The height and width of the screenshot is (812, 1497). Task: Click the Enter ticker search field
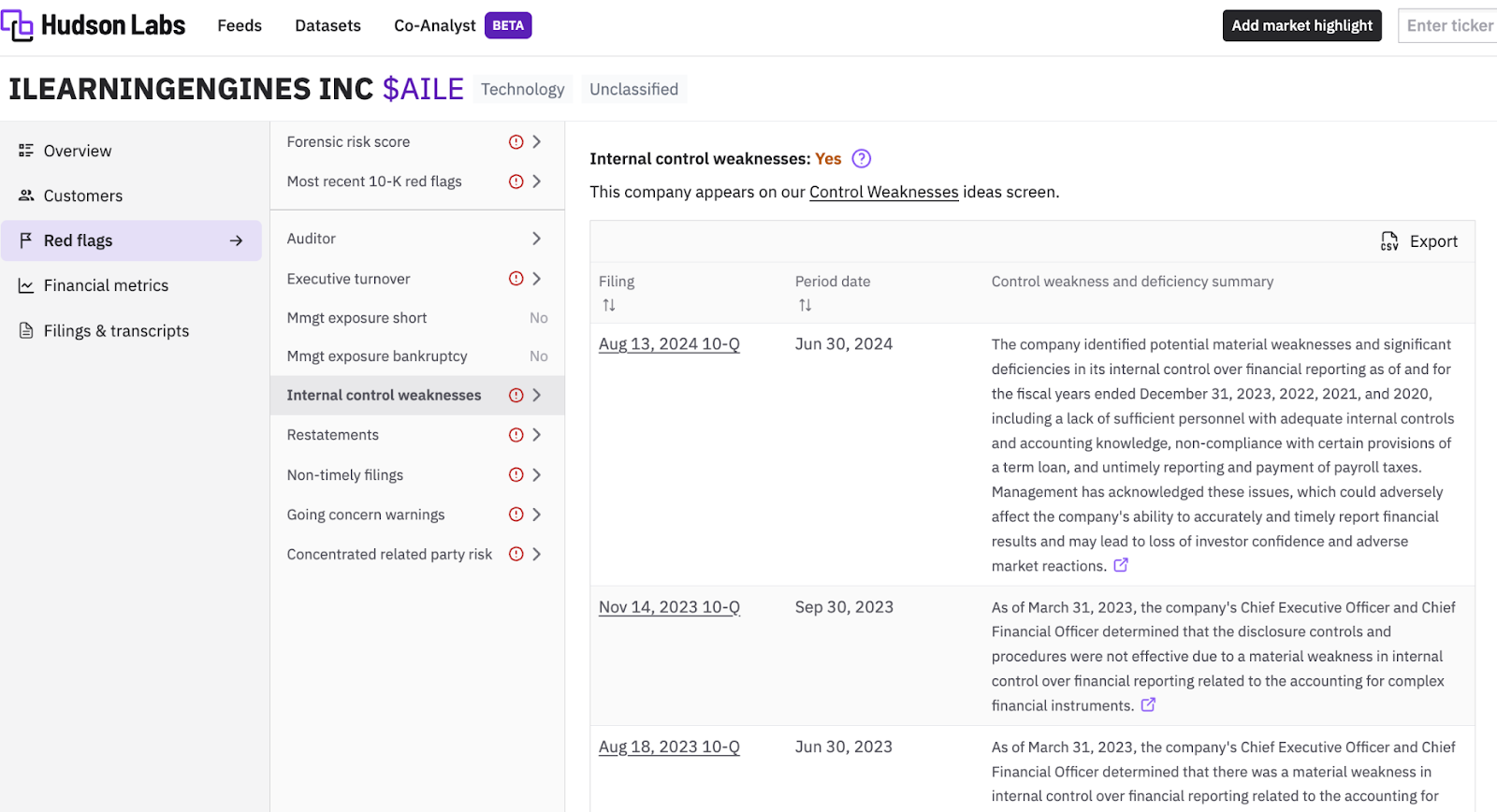tap(1448, 25)
